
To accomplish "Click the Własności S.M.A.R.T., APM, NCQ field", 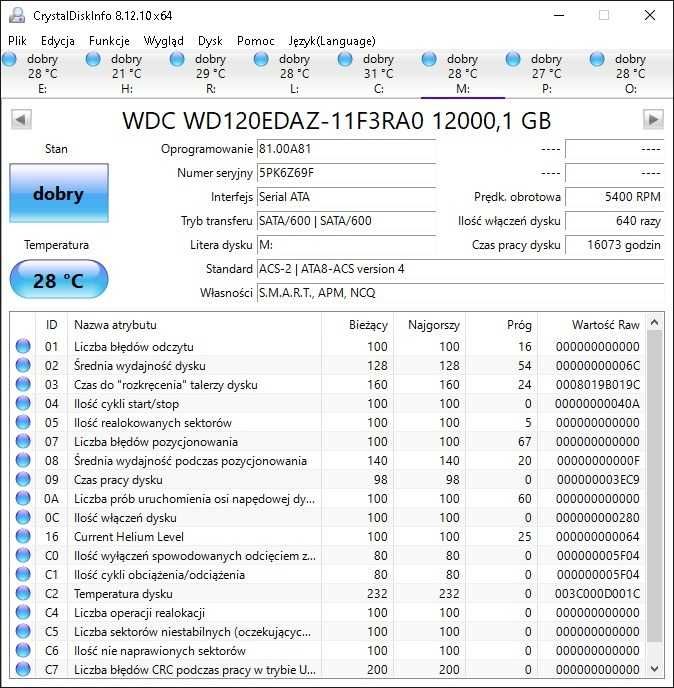I will [460, 293].
